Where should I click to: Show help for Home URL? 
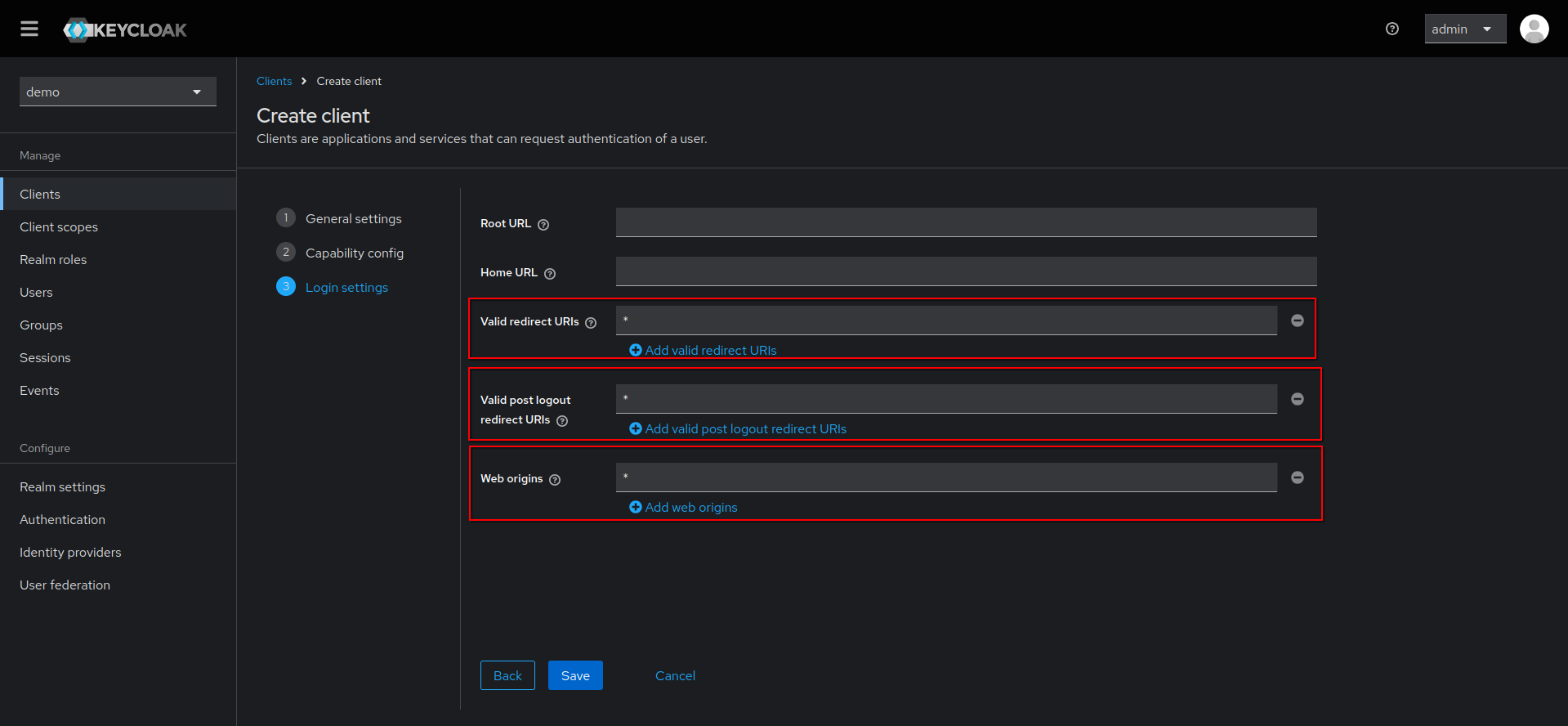point(550,274)
